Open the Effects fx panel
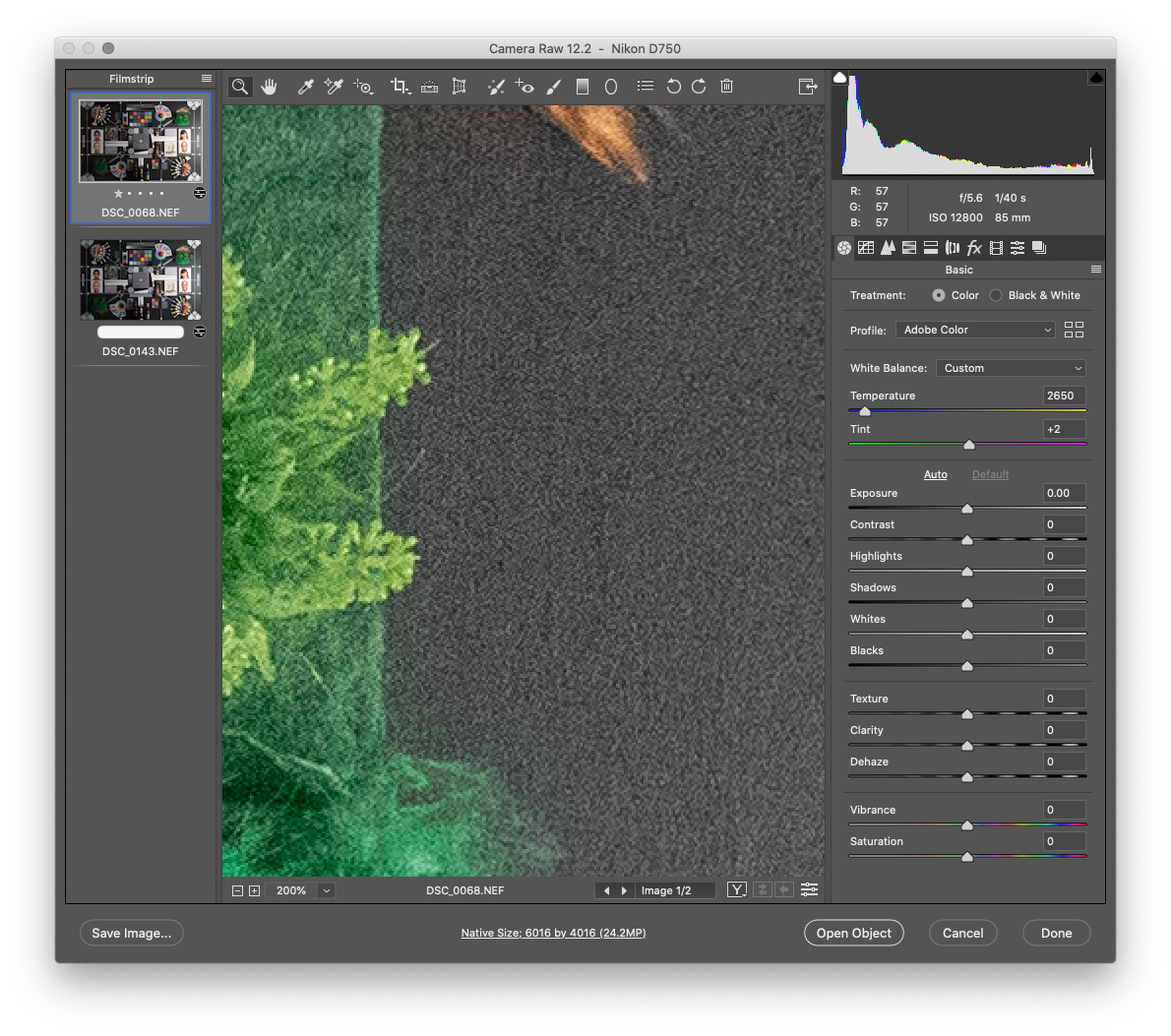 point(973,247)
